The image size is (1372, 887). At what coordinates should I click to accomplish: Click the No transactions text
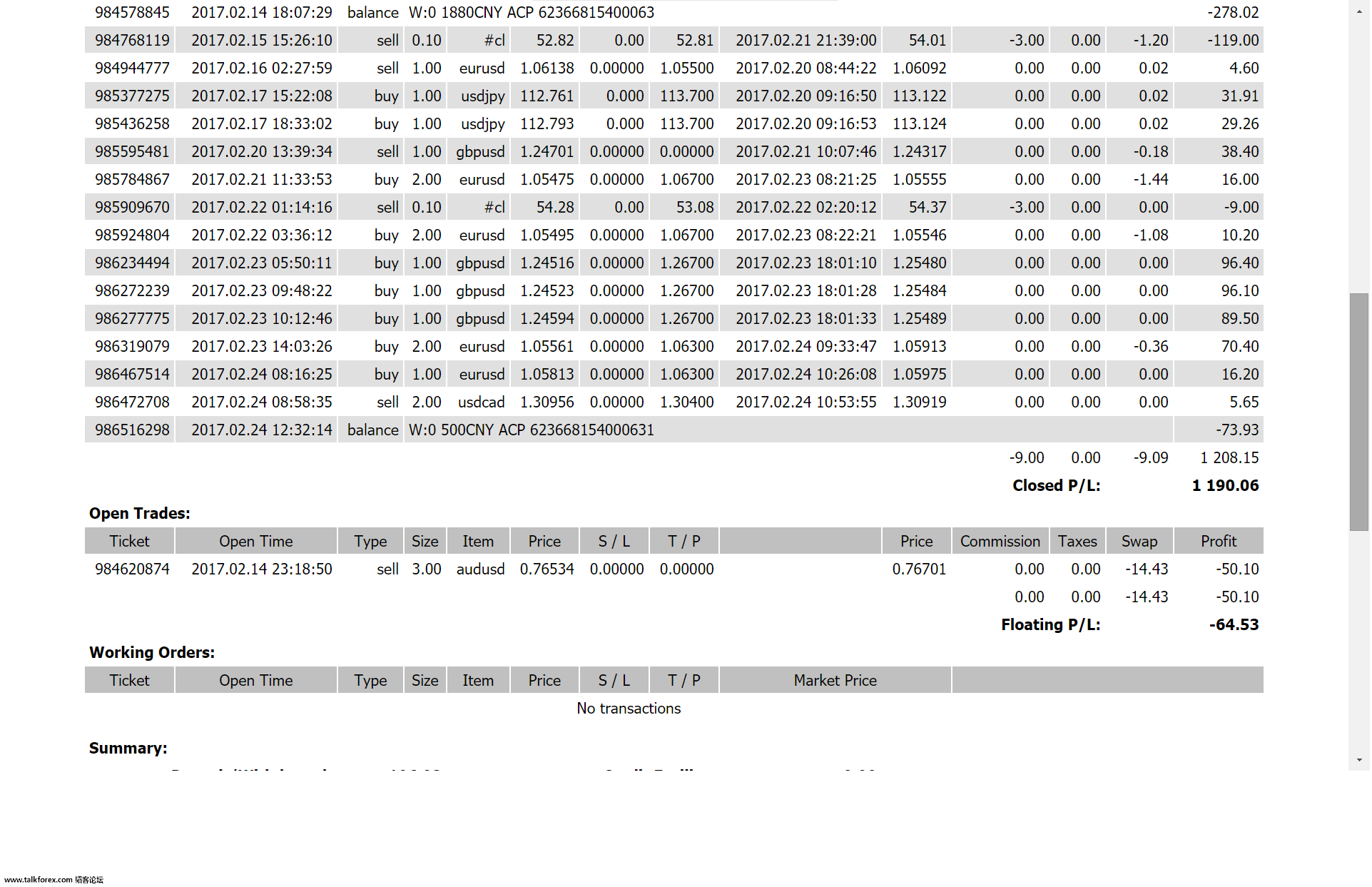tap(629, 709)
